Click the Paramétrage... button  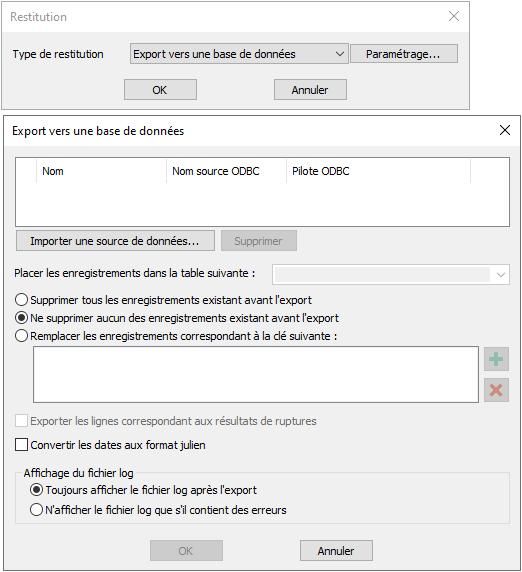coord(404,54)
